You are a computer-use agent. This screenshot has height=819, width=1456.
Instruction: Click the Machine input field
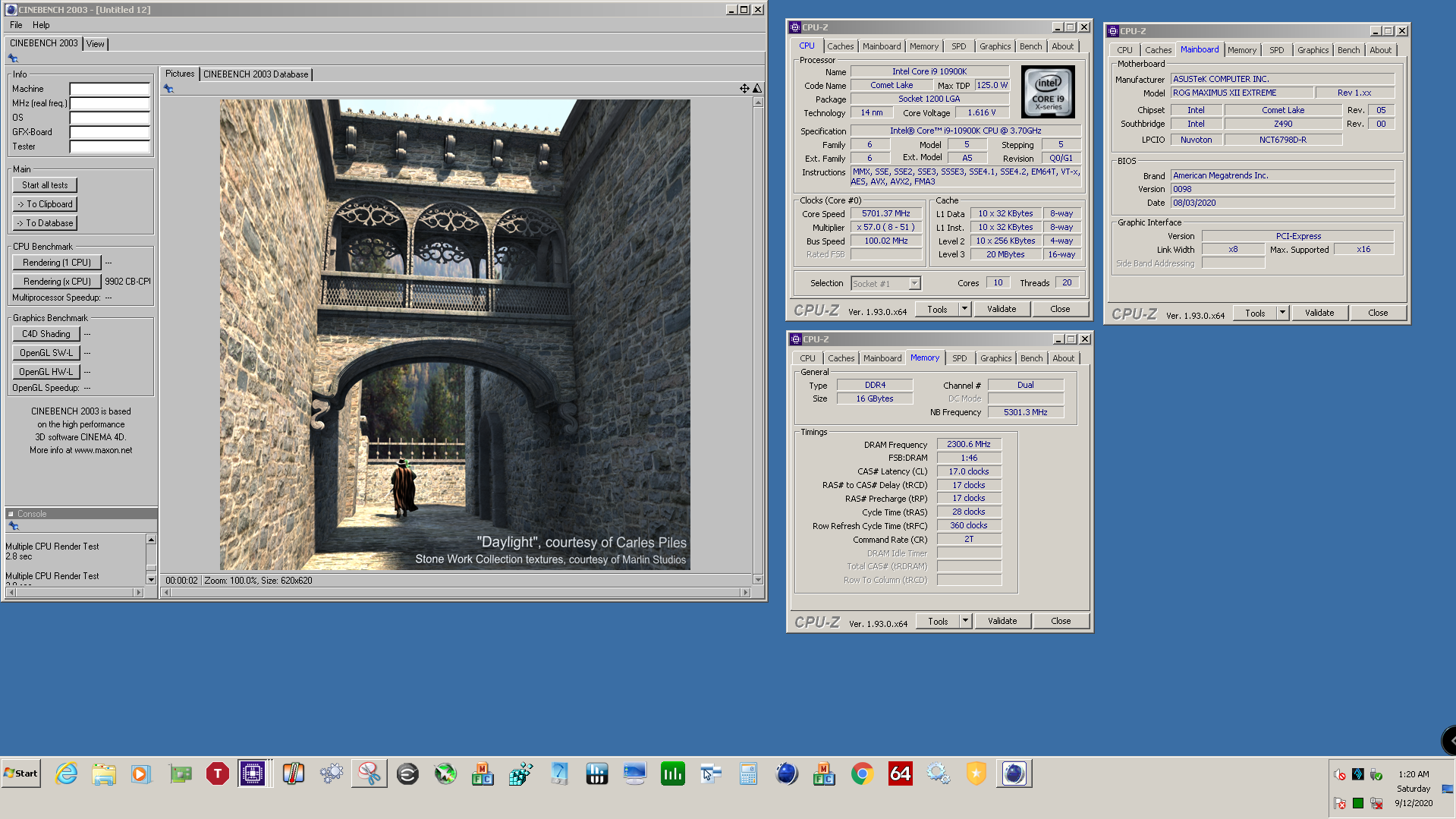(x=109, y=89)
